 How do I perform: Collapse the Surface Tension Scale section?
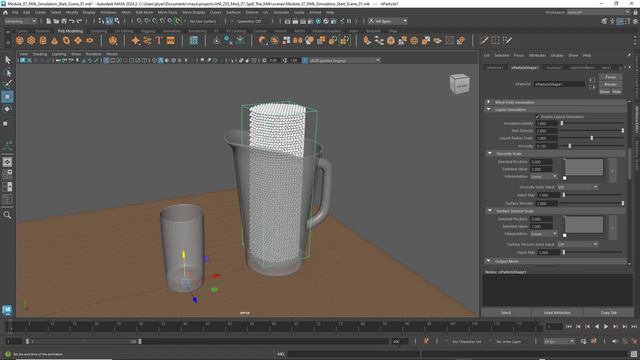point(490,211)
